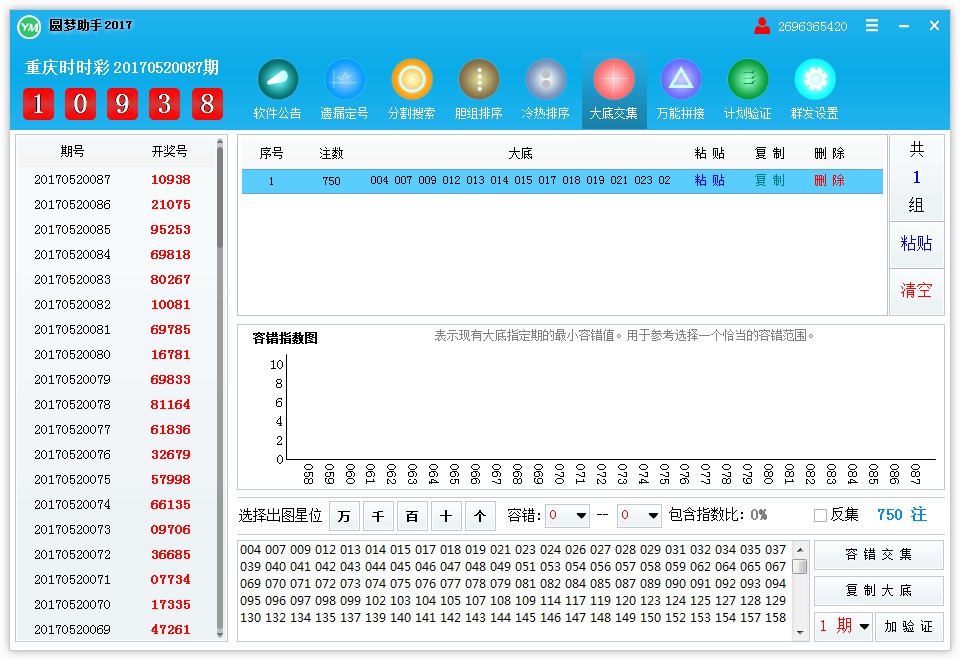This screenshot has height=660, width=960.
Task: Run the 容错交集 intersection
Action: [x=878, y=554]
